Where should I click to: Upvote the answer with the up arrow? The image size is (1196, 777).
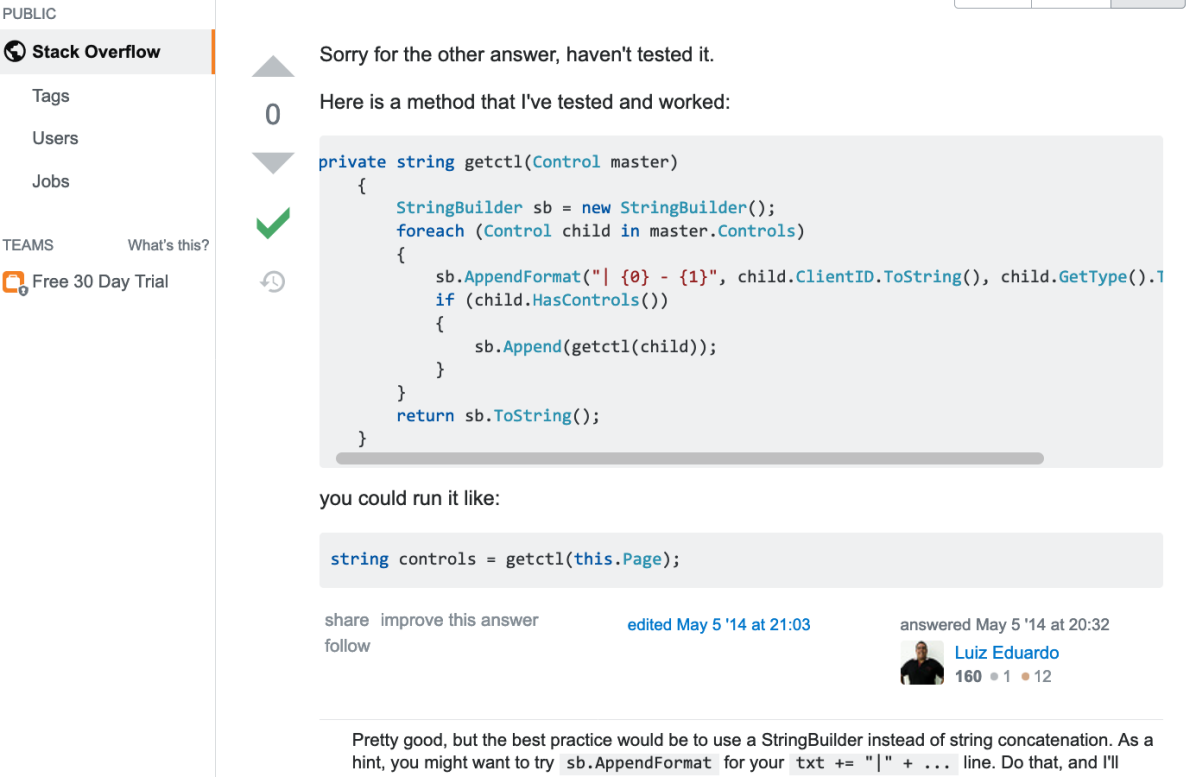[x=273, y=68]
